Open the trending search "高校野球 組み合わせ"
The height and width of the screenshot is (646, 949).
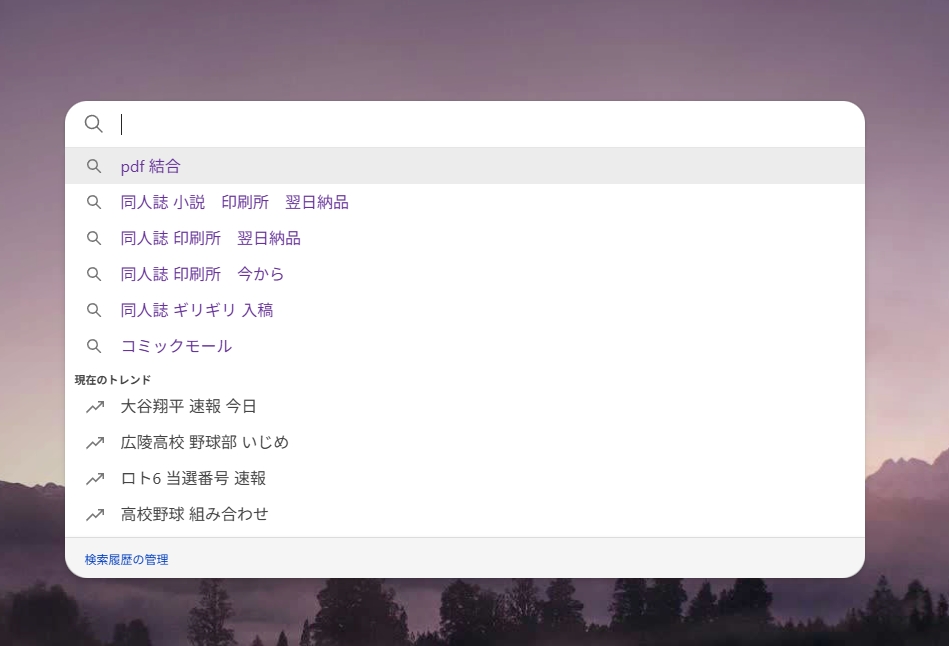(x=194, y=514)
